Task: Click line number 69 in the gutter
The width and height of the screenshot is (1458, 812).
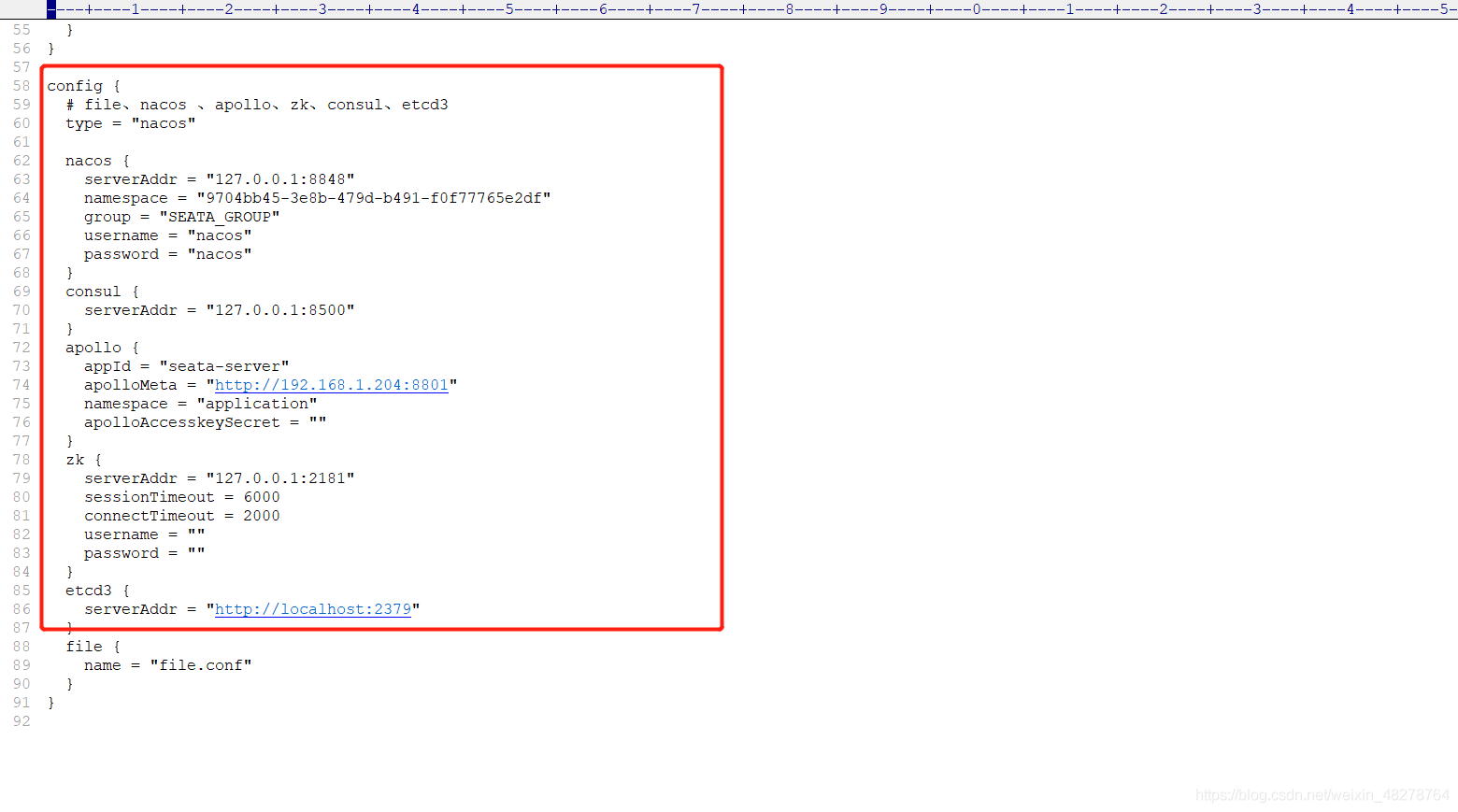Action: click(21, 292)
